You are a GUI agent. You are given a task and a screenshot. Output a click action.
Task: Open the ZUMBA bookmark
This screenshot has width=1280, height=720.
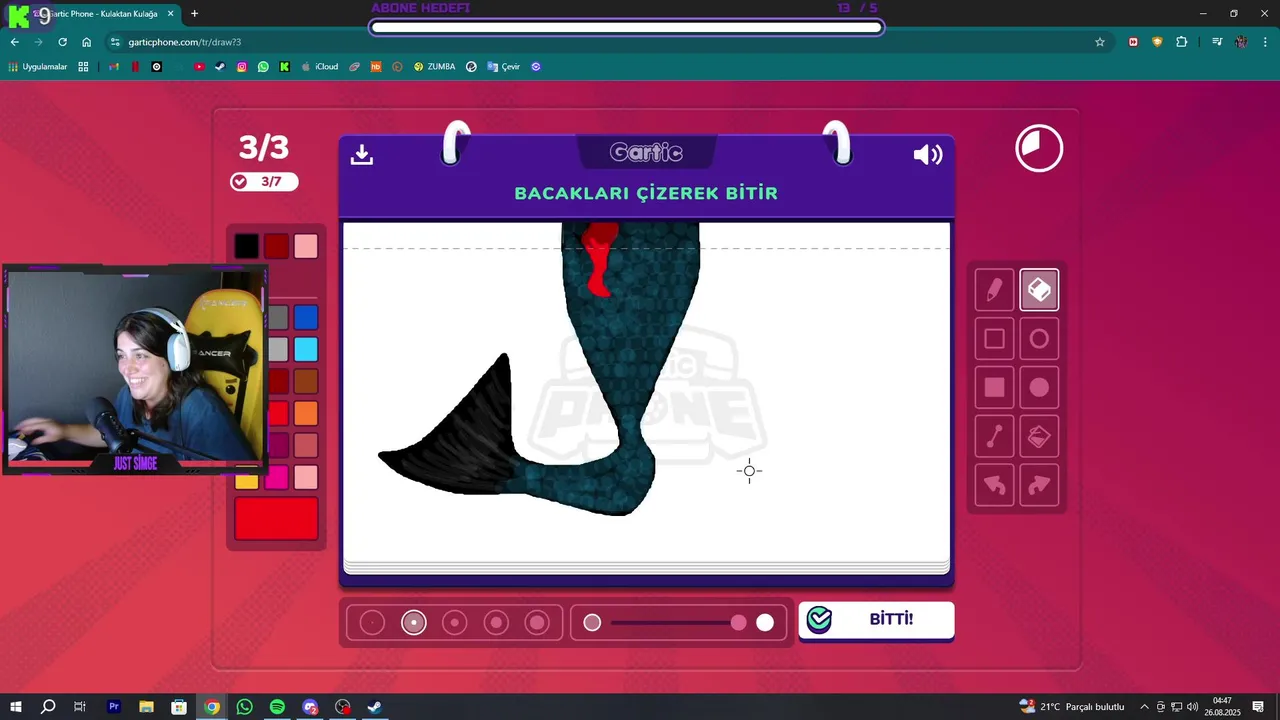tap(434, 67)
